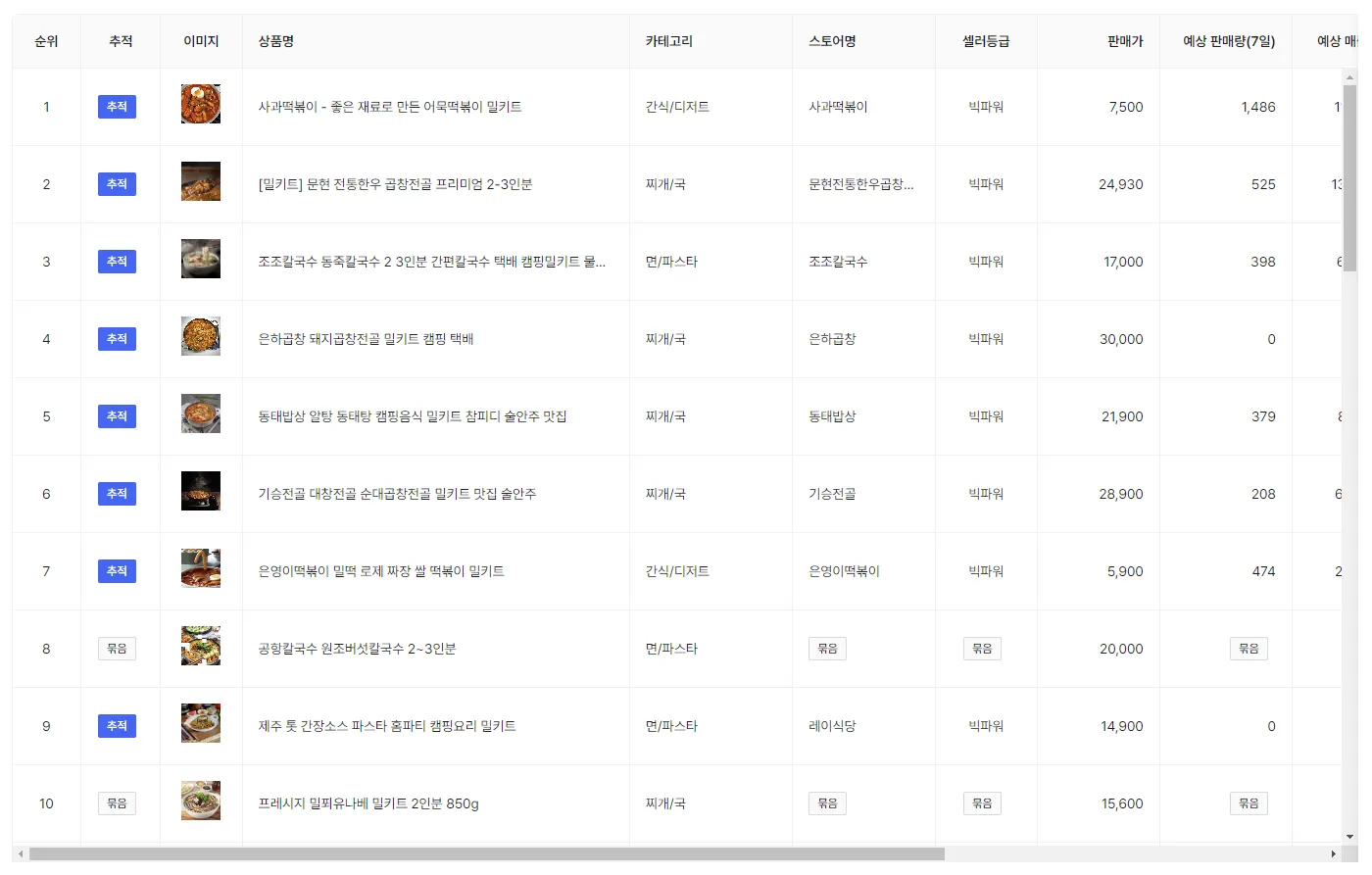The image size is (1372, 875).
Task: Click the 묶음 tag in row 8 tracking column
Action: pos(117,649)
